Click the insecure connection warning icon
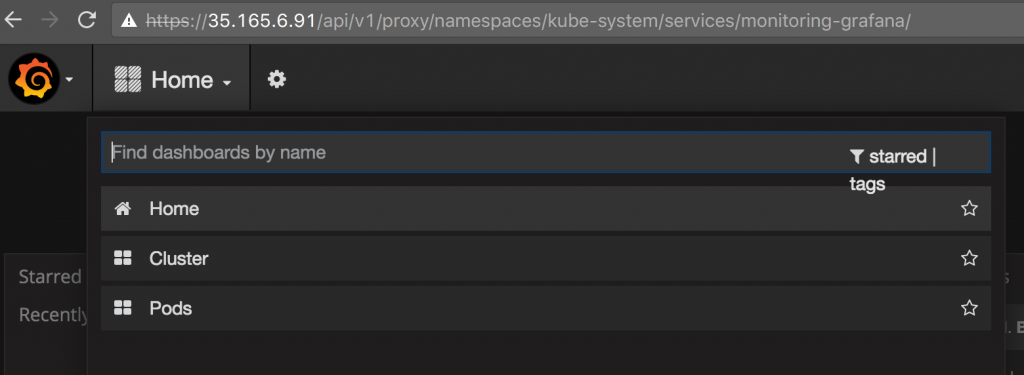1024x375 pixels. (129, 21)
